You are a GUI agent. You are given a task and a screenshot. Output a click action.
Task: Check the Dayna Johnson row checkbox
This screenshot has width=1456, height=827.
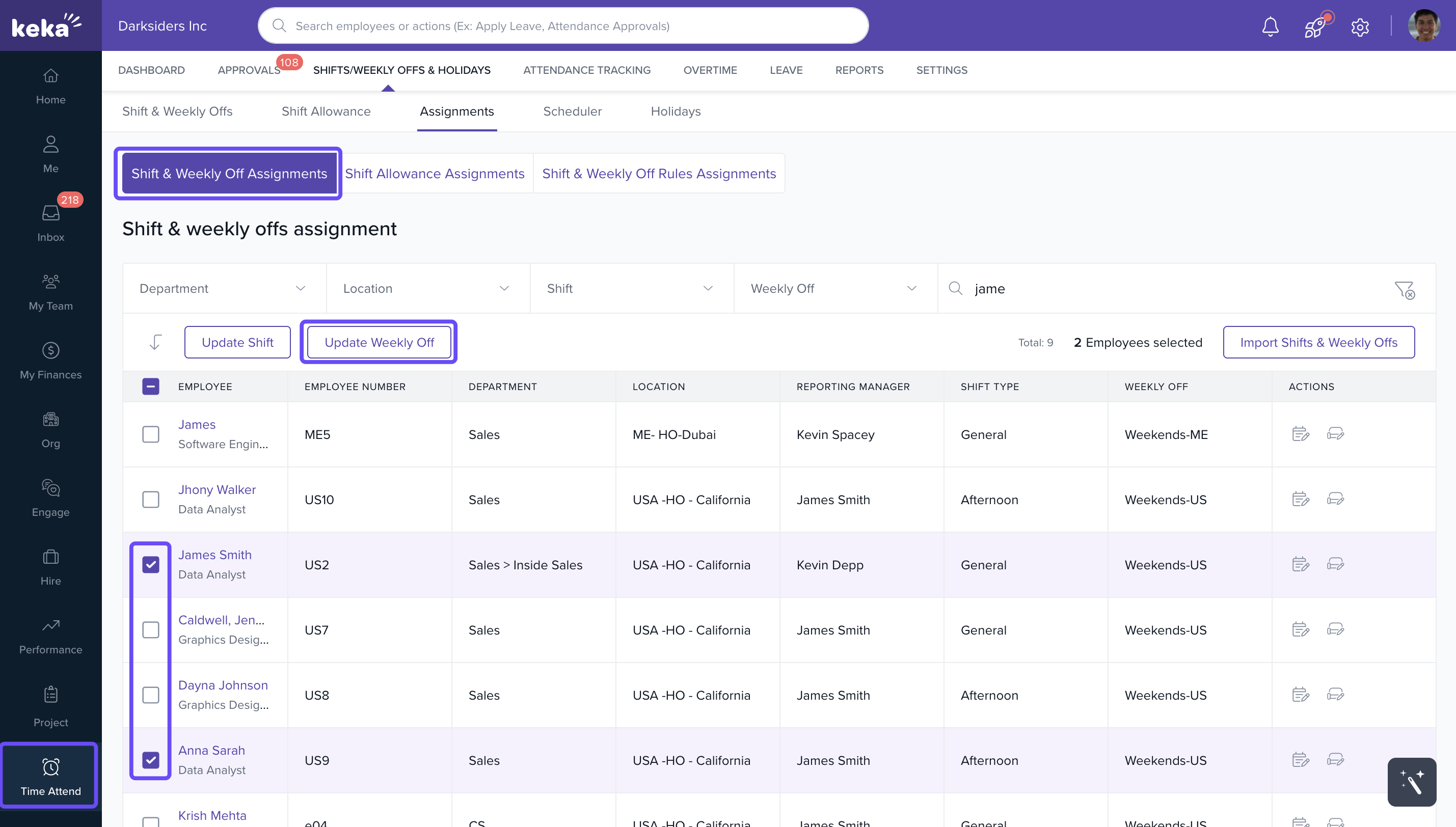(151, 695)
